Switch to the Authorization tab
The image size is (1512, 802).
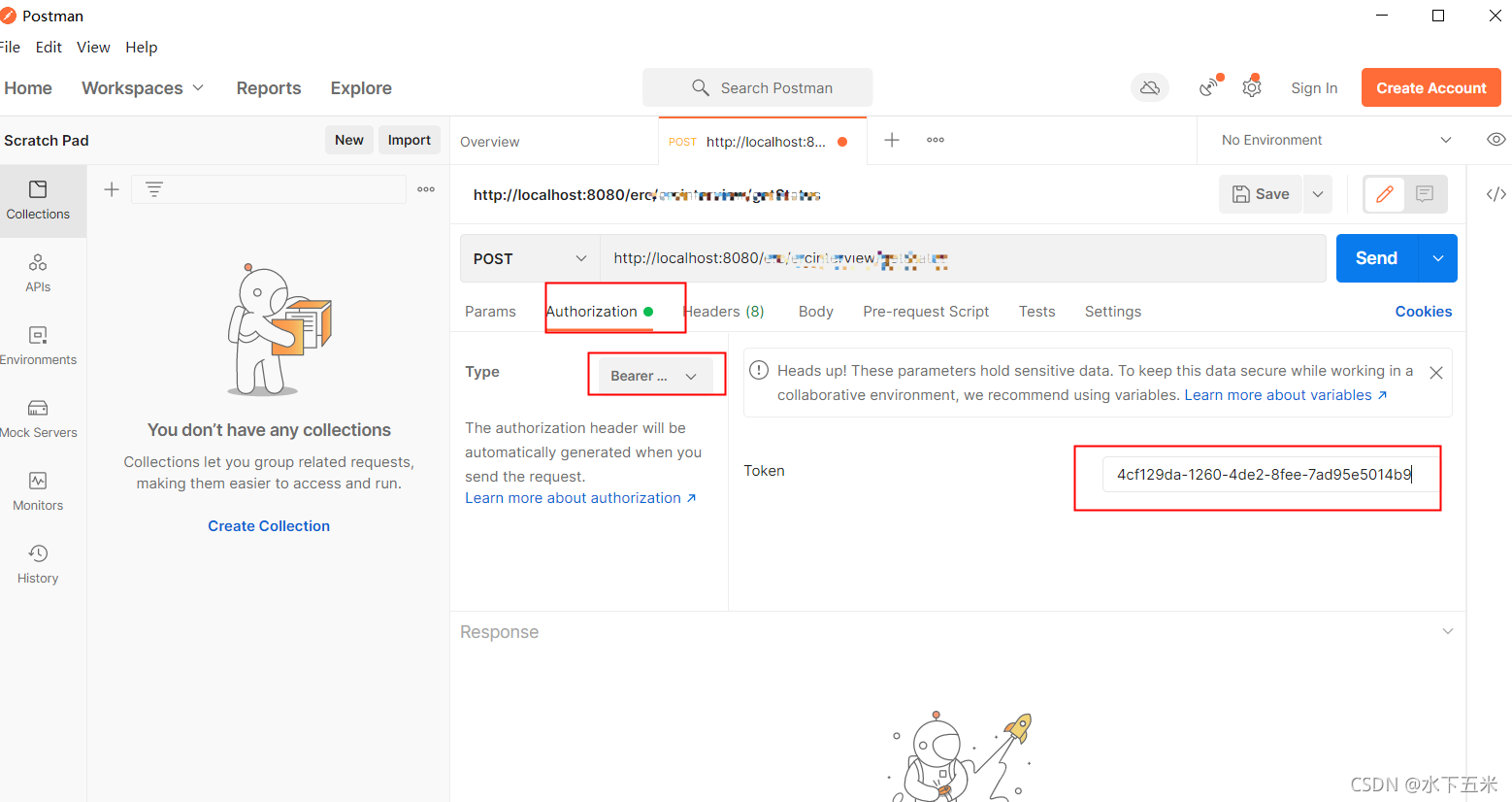click(599, 312)
